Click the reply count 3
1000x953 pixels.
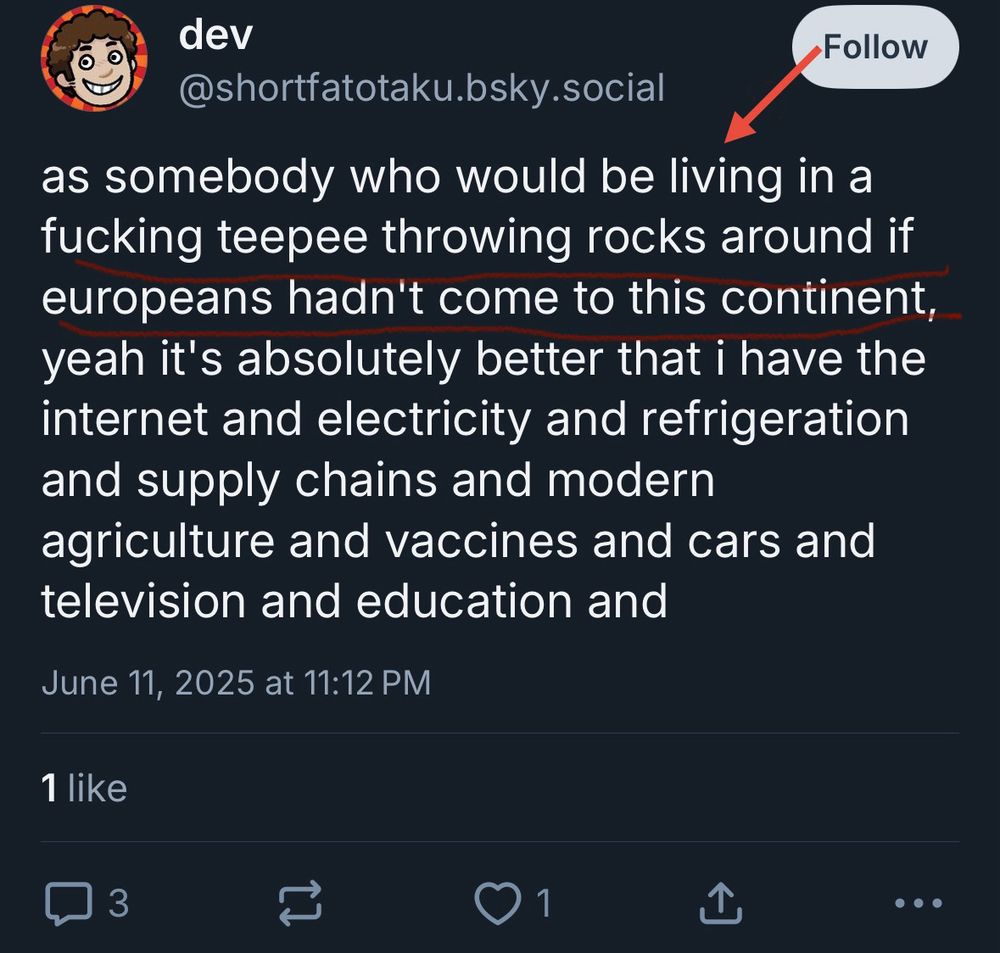119,903
